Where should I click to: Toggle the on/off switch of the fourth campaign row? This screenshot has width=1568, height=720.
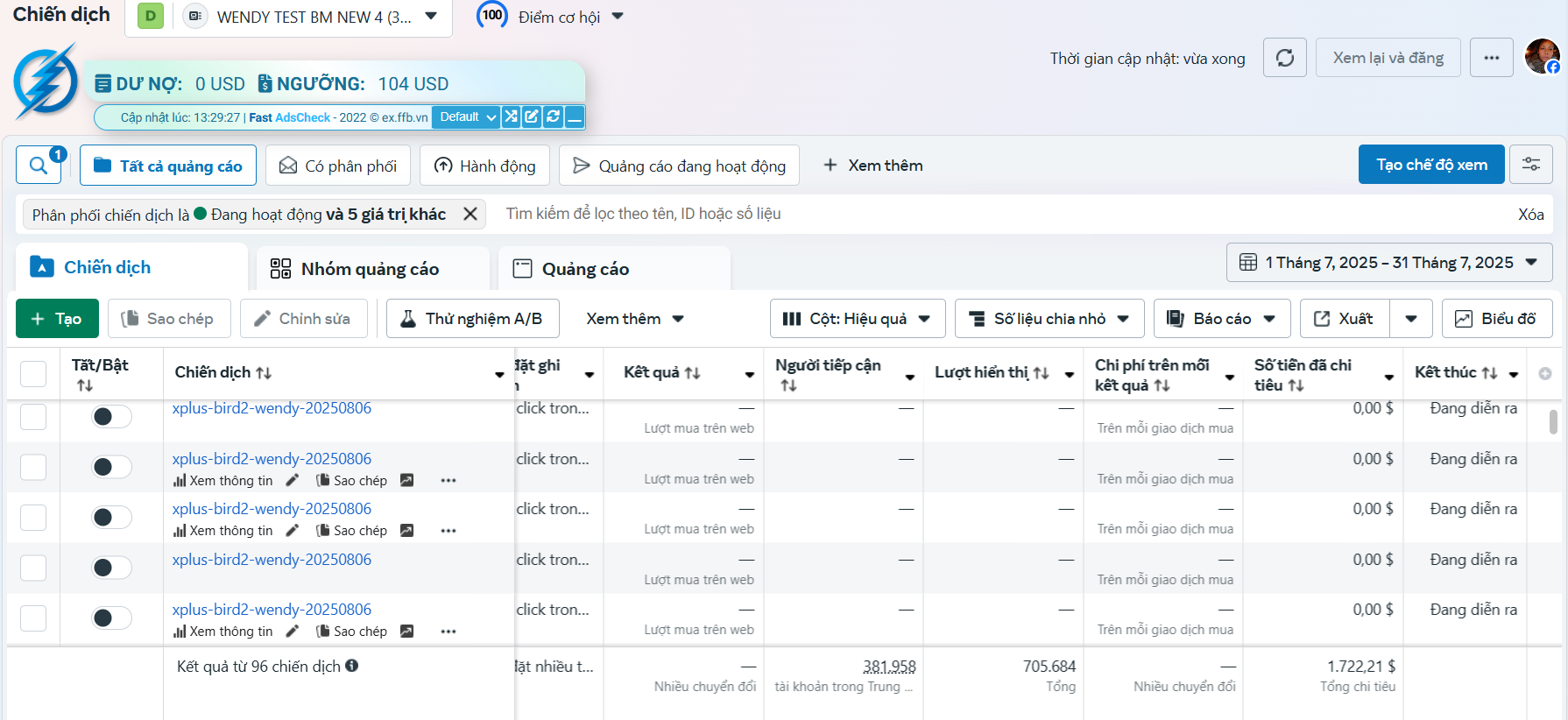click(112, 568)
